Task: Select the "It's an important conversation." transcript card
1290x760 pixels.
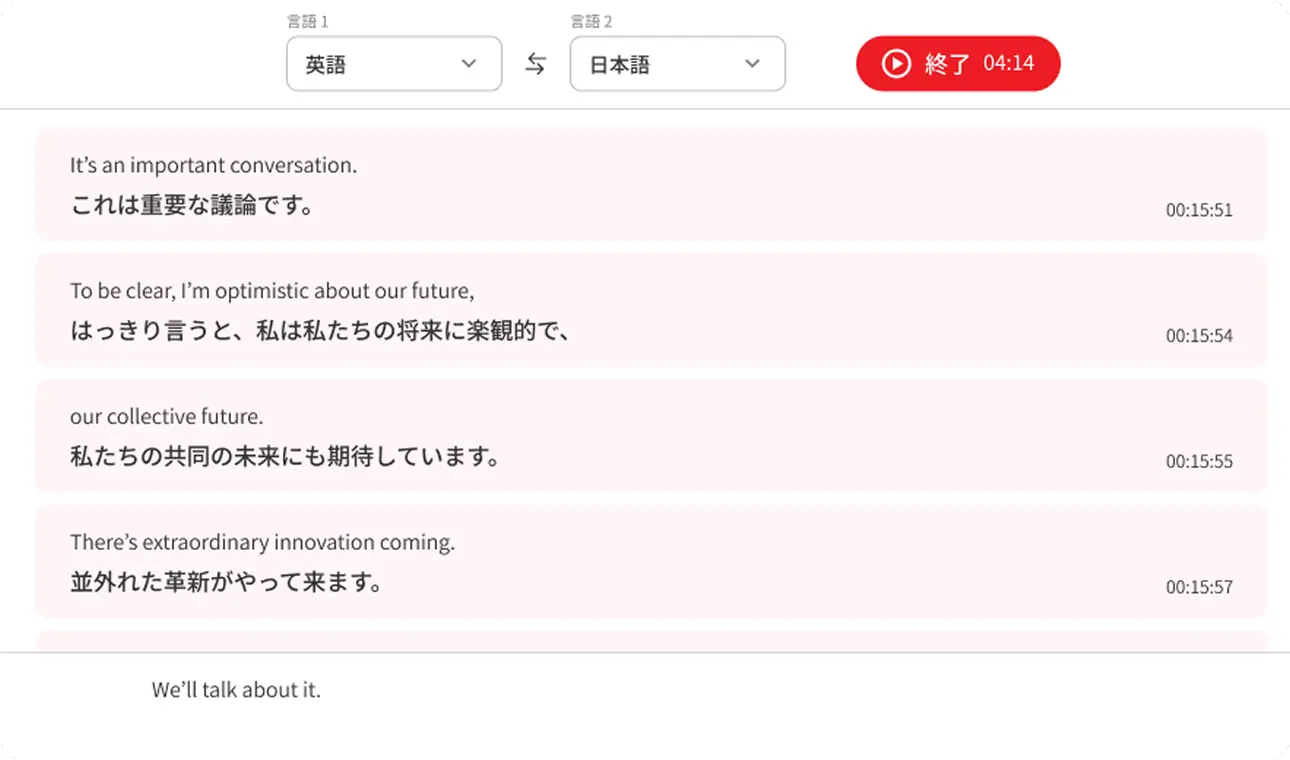Action: [x=651, y=184]
